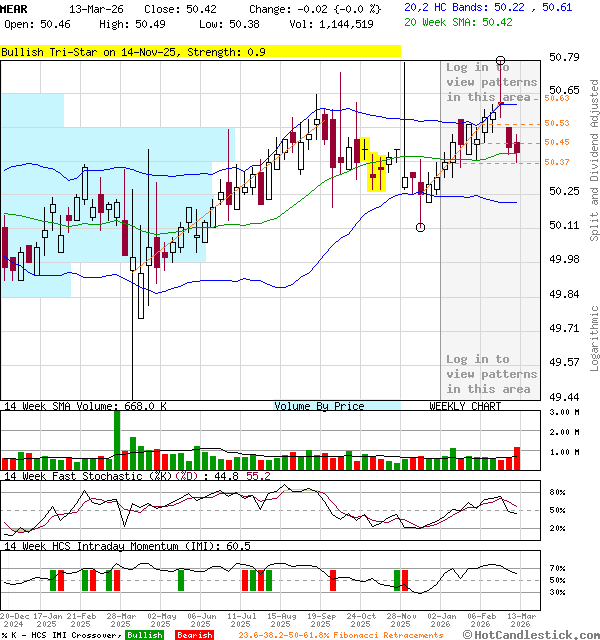Screen dimensions: 600x640
Task: Click the upper 'Log in to view patterns' notice
Action: click(x=488, y=82)
